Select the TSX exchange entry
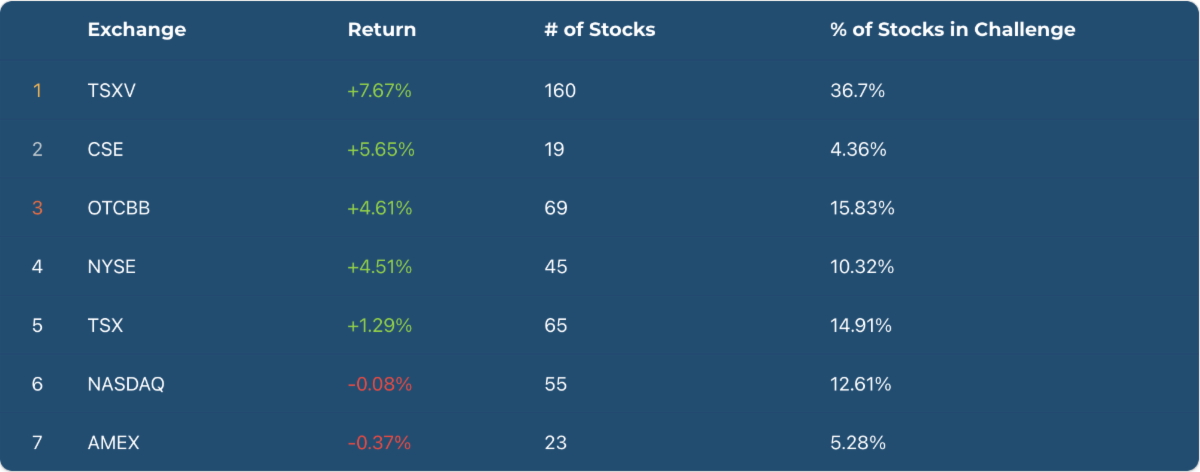Screen dimensions: 1200x472 [x=105, y=326]
